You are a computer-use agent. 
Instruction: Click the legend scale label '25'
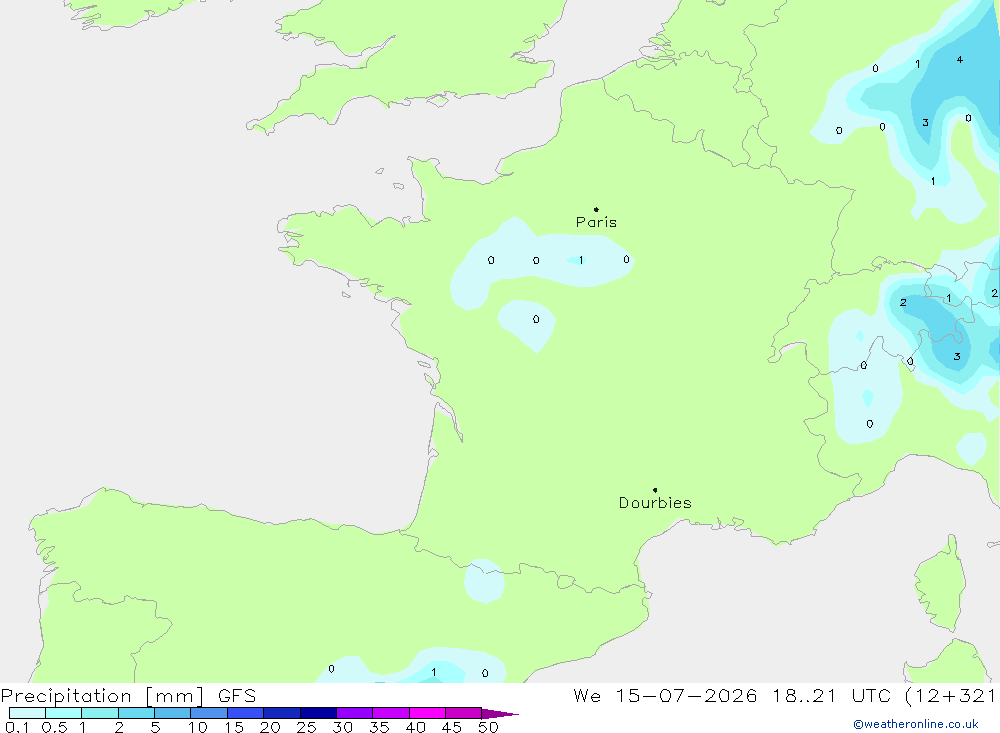(307, 727)
